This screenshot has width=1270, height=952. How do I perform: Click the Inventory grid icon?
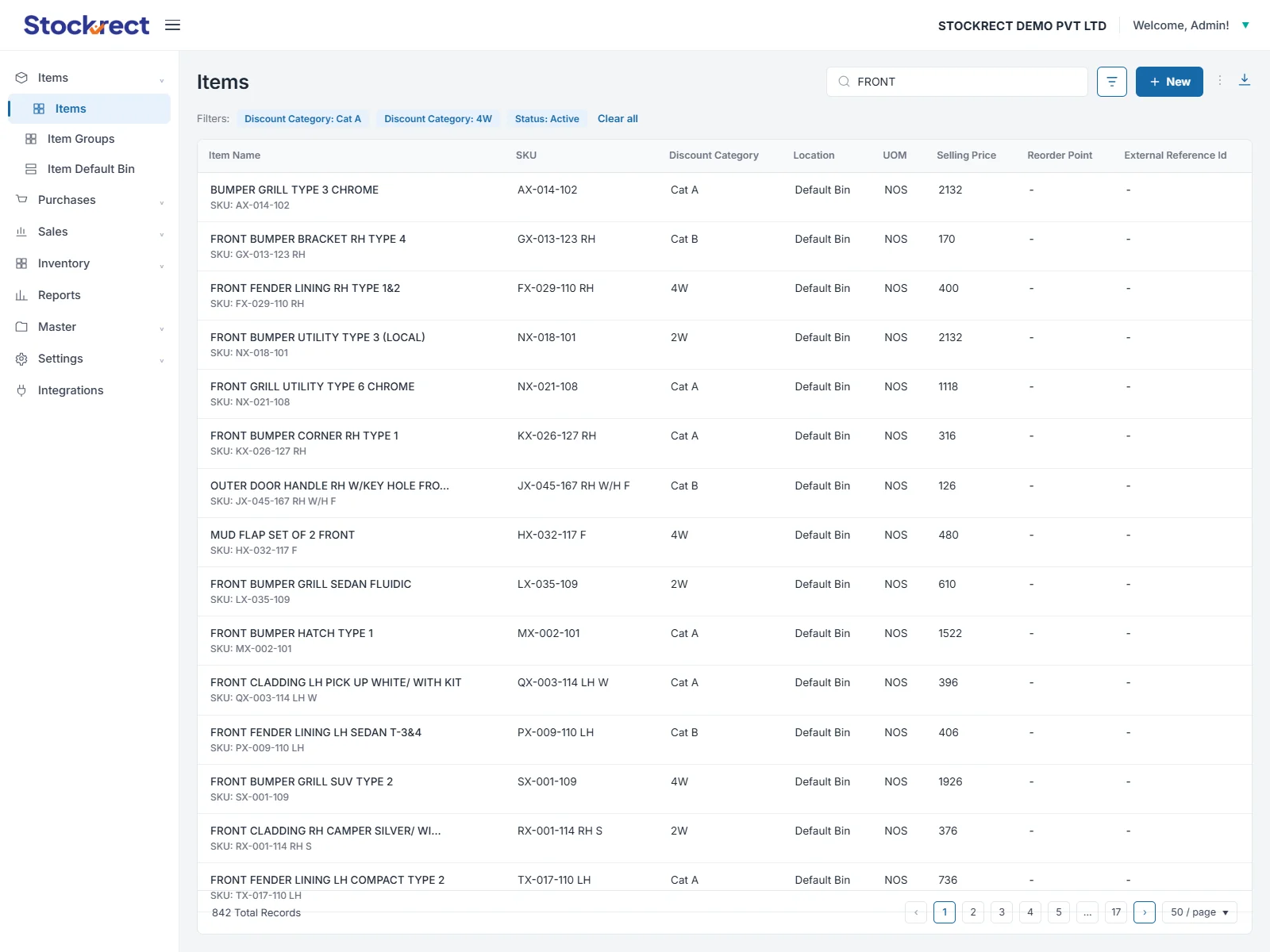coord(21,263)
